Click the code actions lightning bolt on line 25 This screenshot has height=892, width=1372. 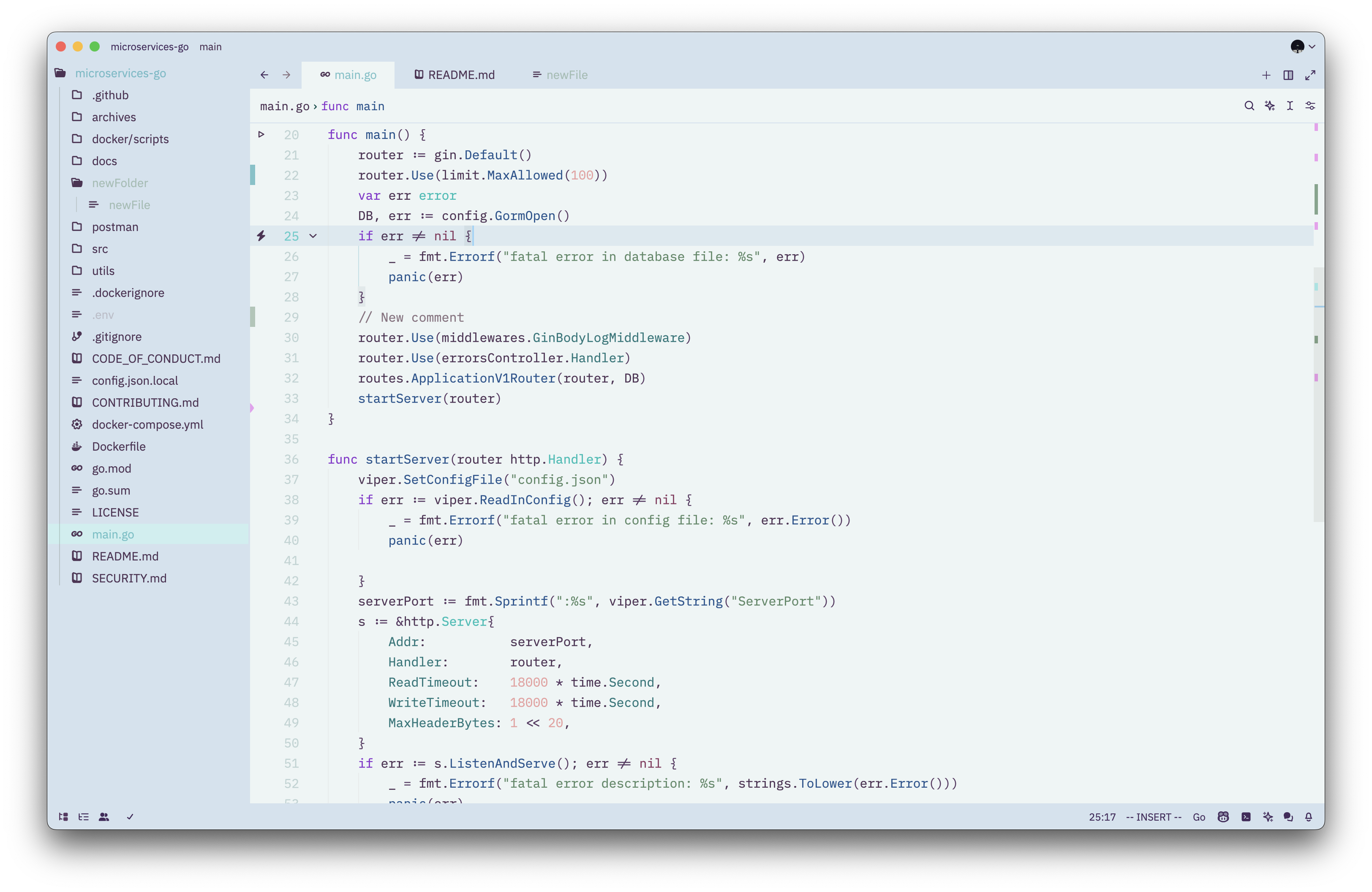point(261,236)
